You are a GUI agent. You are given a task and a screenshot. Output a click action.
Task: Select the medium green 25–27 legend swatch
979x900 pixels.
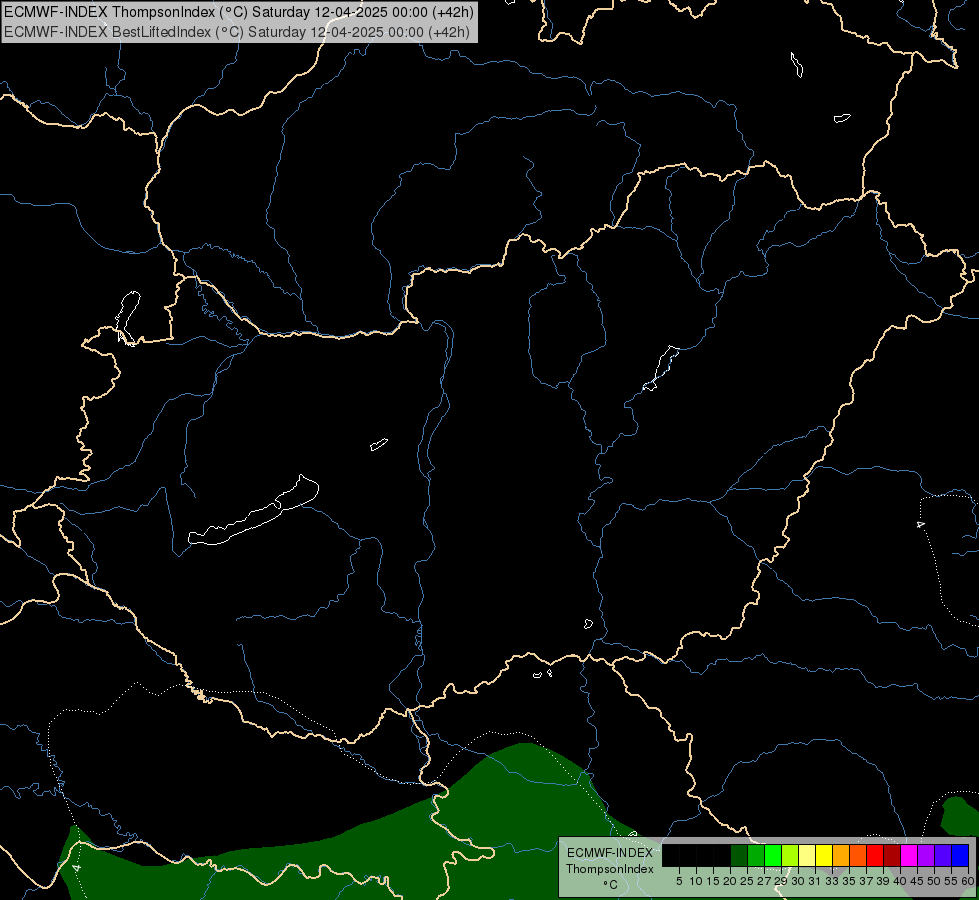[x=756, y=855]
